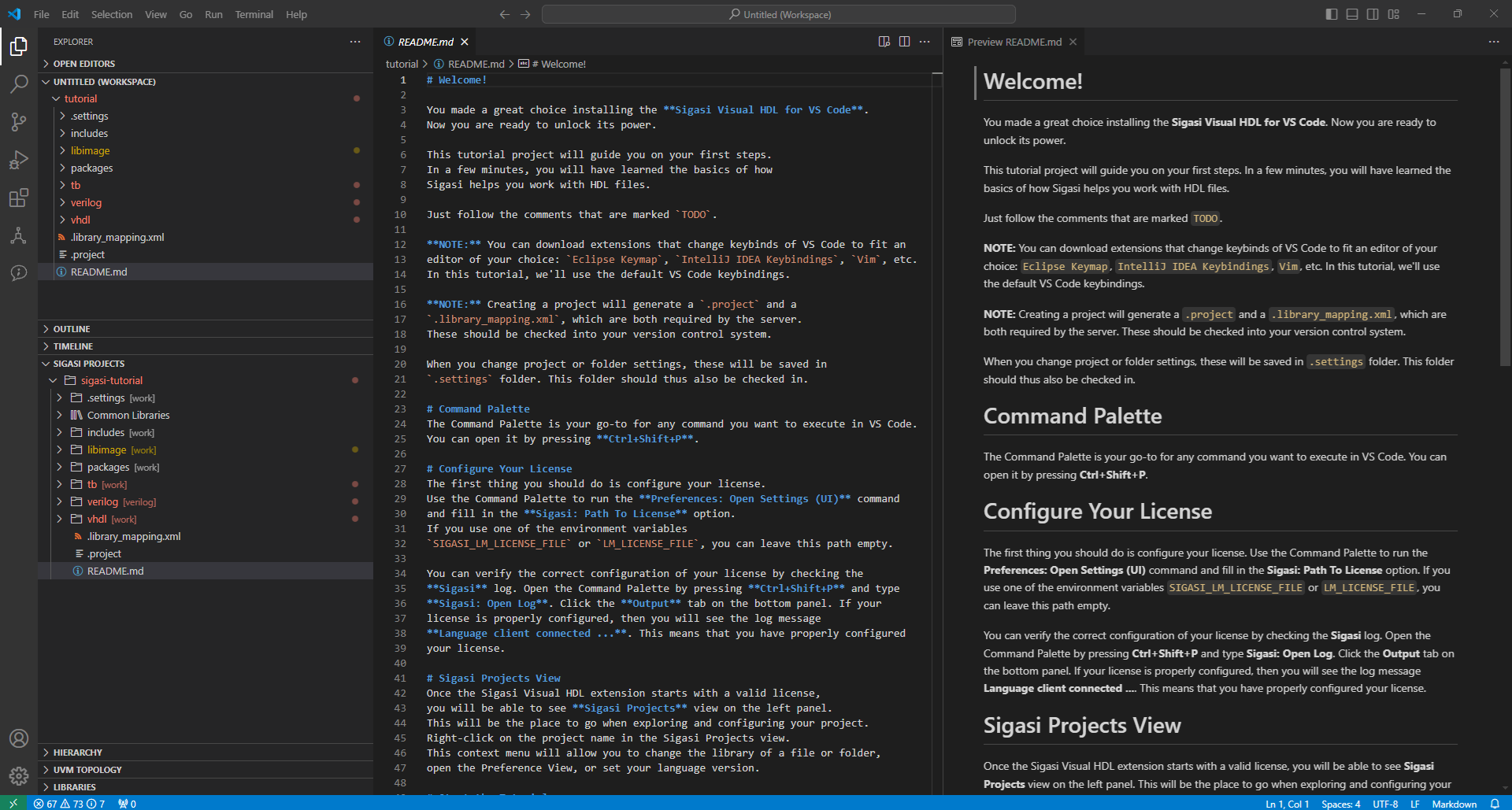This screenshot has height=810, width=1512.
Task: Open preview pane More Actions menu
Action: click(1494, 42)
